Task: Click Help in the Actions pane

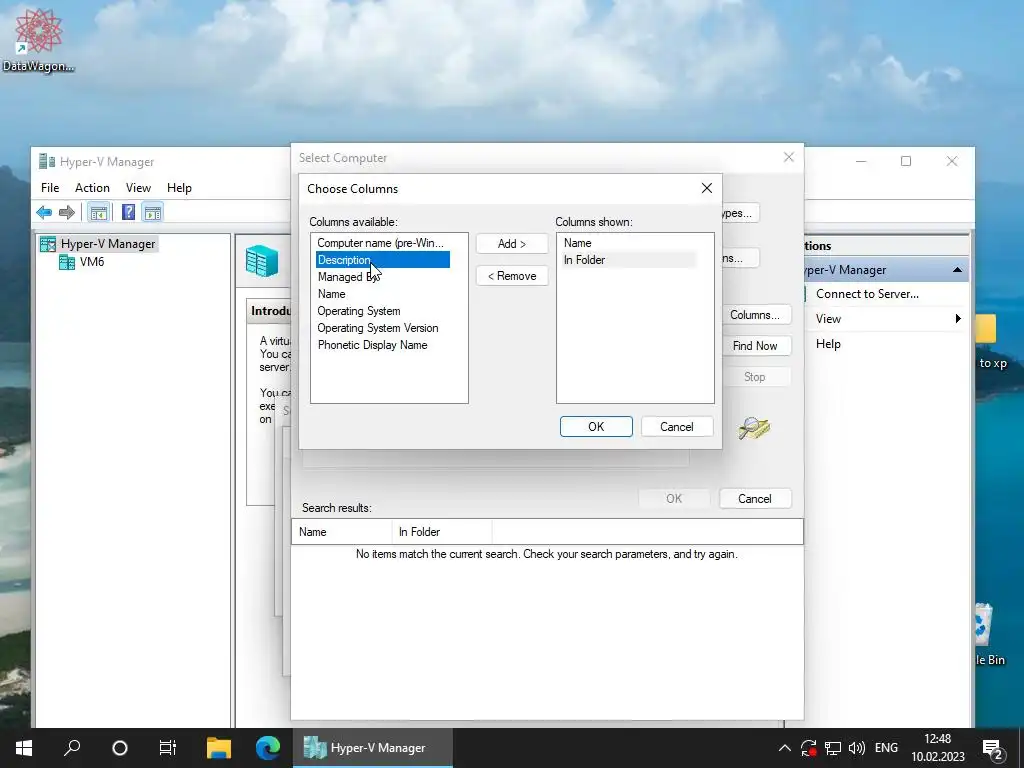Action: tap(828, 344)
